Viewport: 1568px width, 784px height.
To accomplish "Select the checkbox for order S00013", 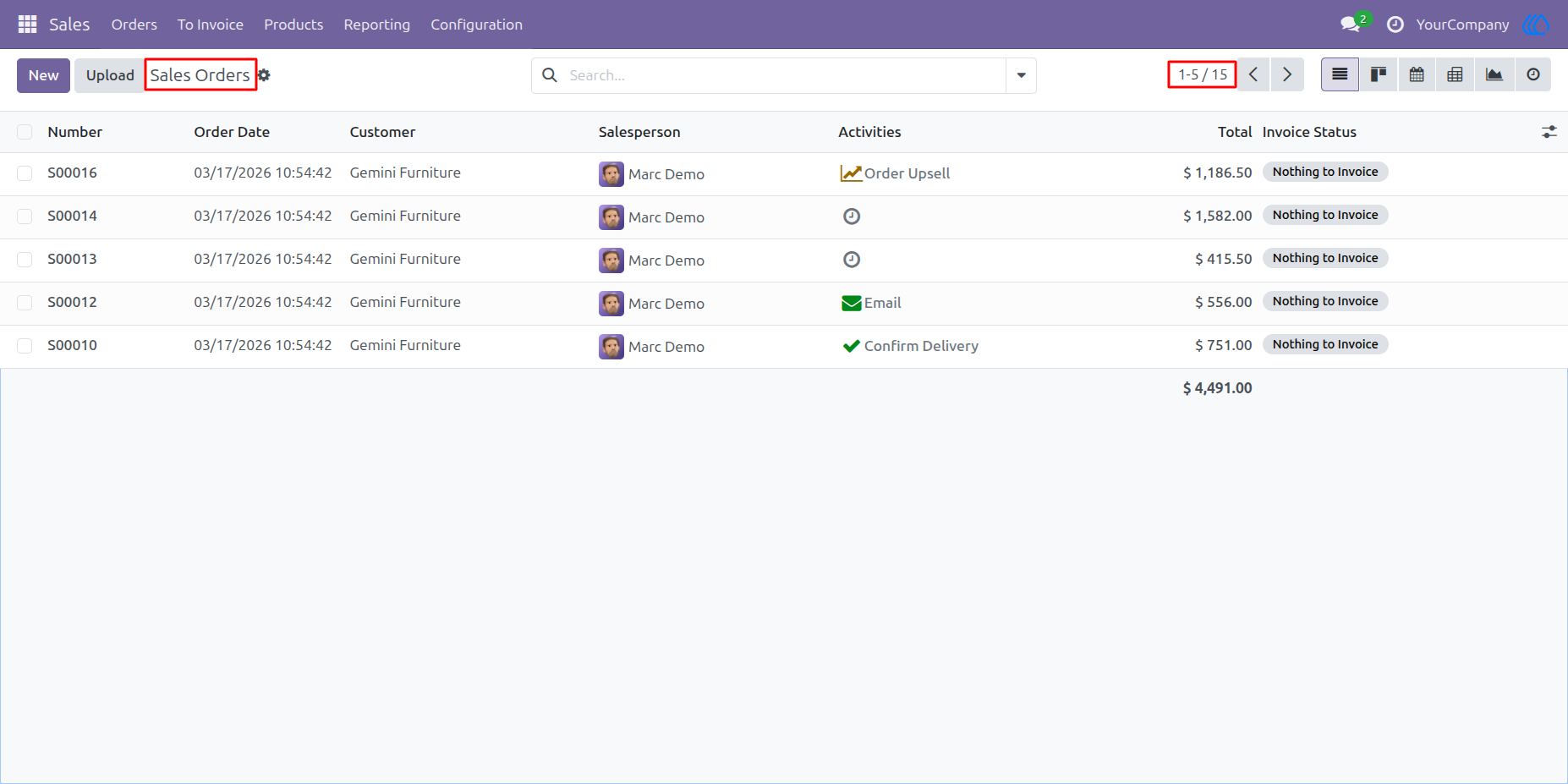I will [x=25, y=260].
